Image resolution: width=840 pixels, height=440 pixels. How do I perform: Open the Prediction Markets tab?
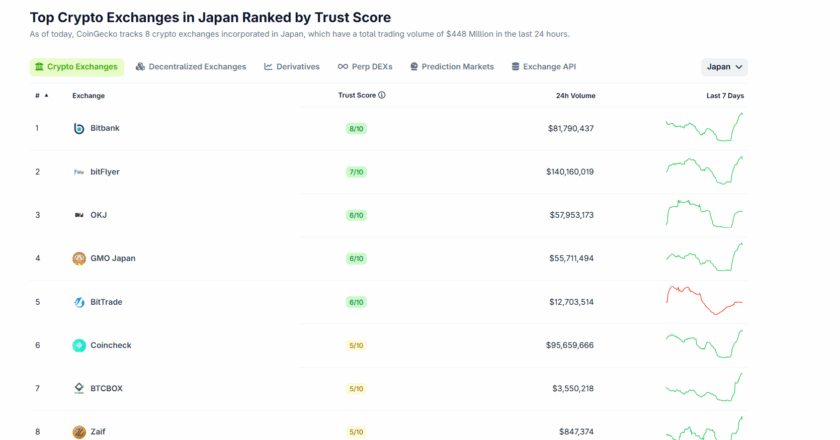[452, 67]
